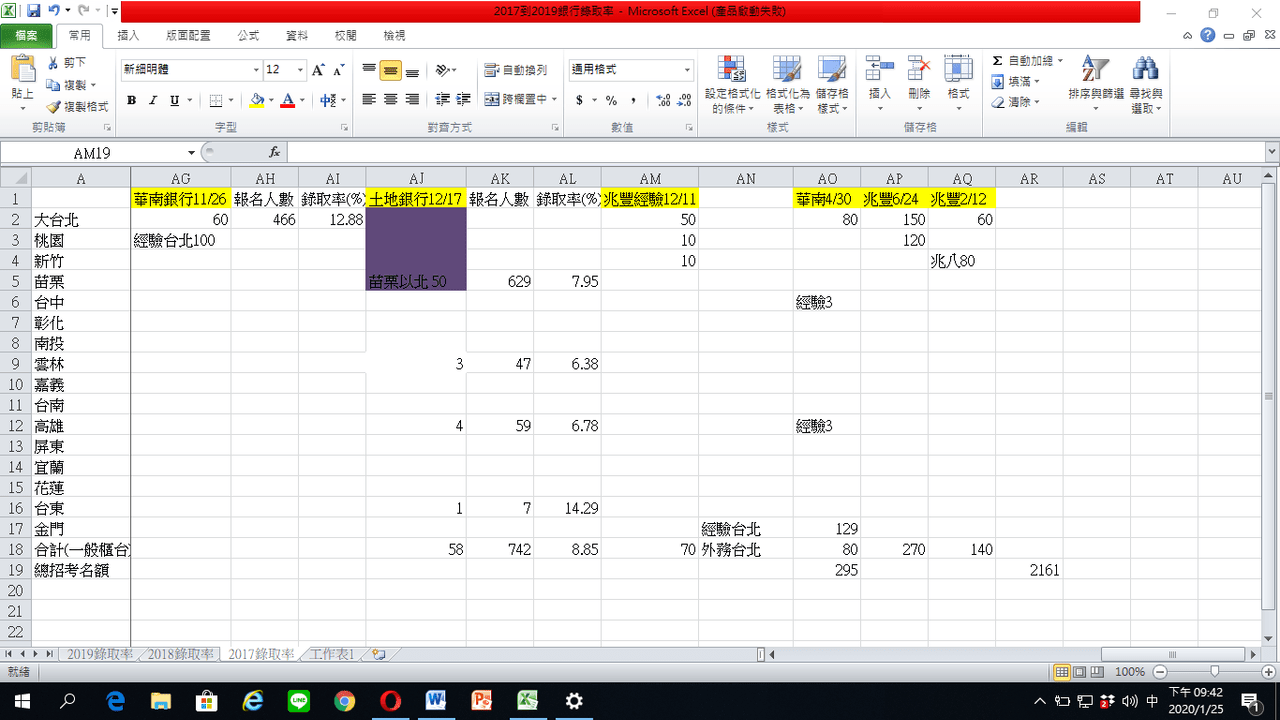Screen dimensions: 1280x720
Task: Increase the cell indent
Action: tap(463, 100)
